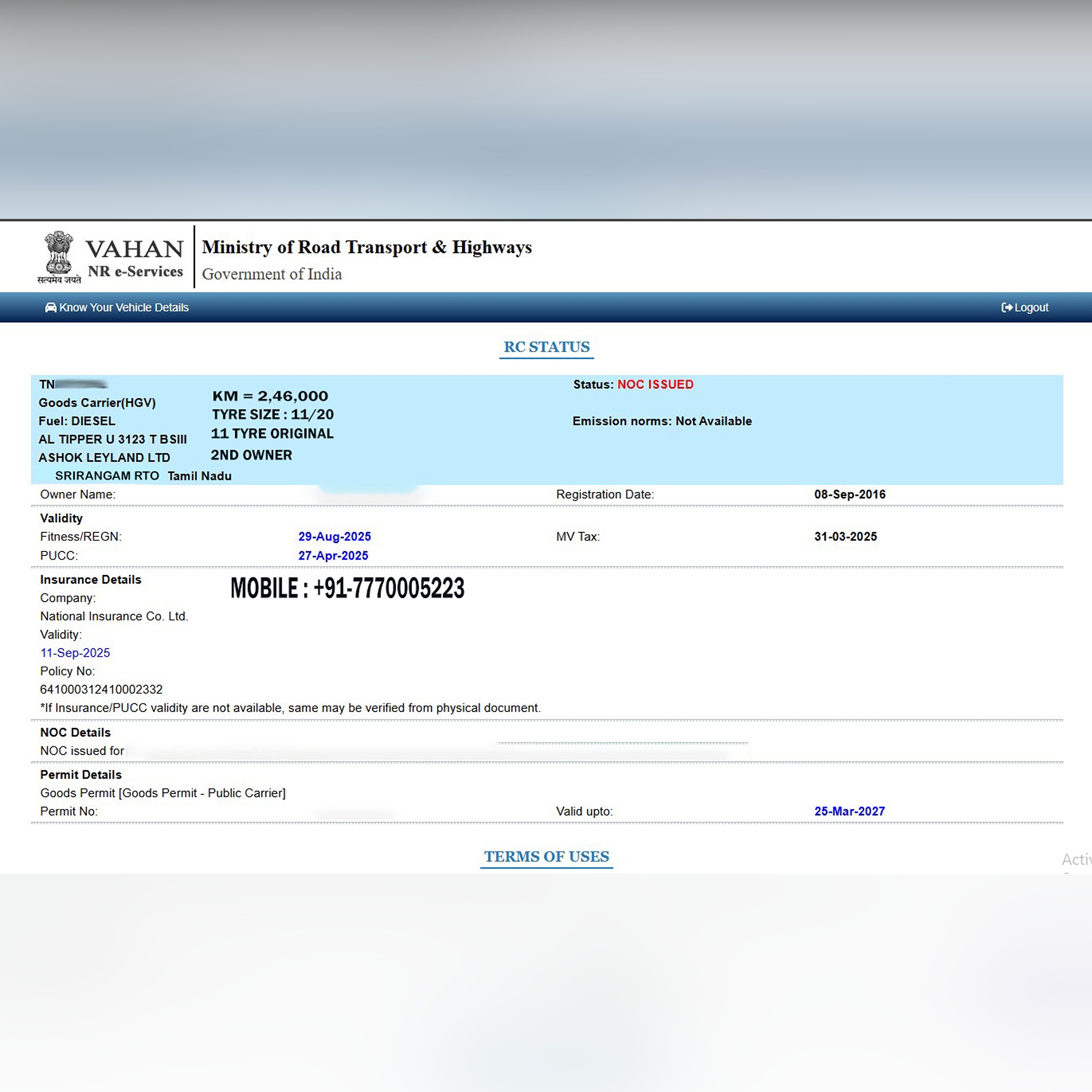Click the Permit Details heading
This screenshot has height=1092, width=1092.
(x=81, y=775)
